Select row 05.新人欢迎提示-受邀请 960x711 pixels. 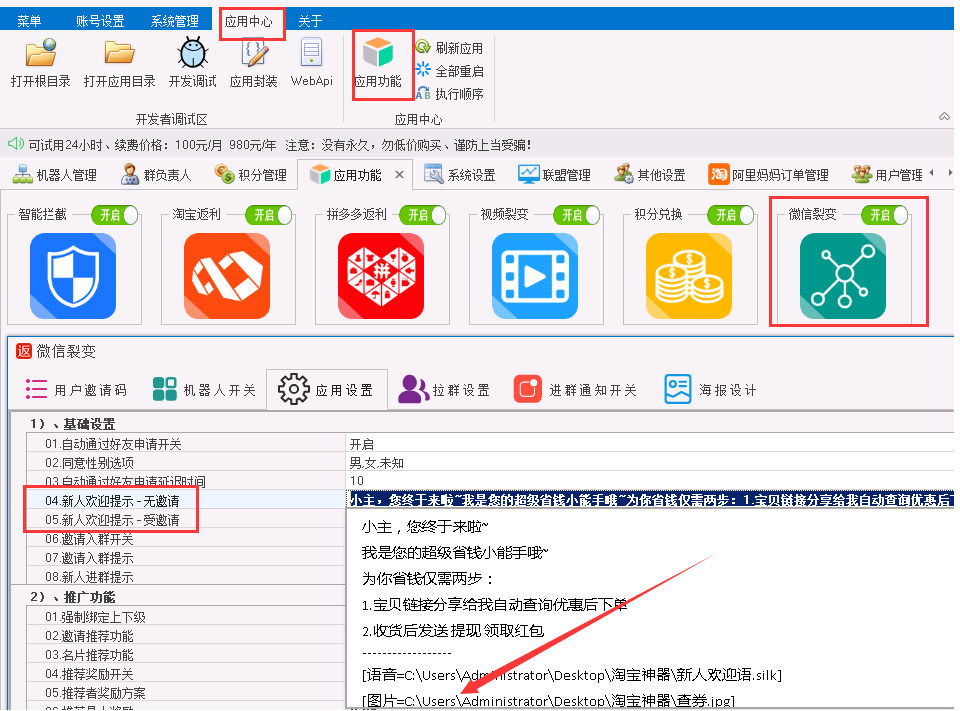[x=186, y=520]
